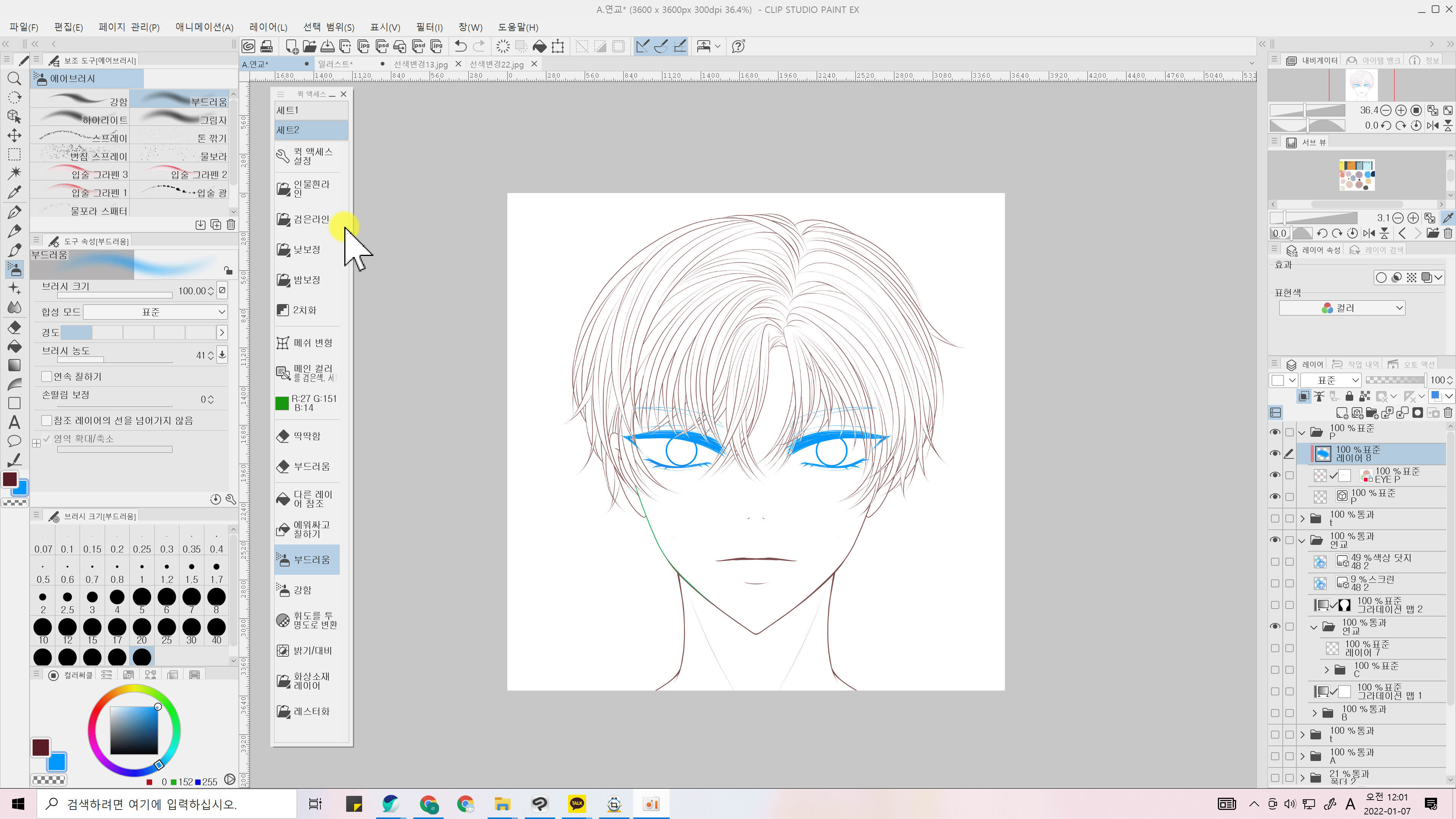The image size is (1456, 819).
Task: Select the Gradient tool
Action: tap(14, 365)
